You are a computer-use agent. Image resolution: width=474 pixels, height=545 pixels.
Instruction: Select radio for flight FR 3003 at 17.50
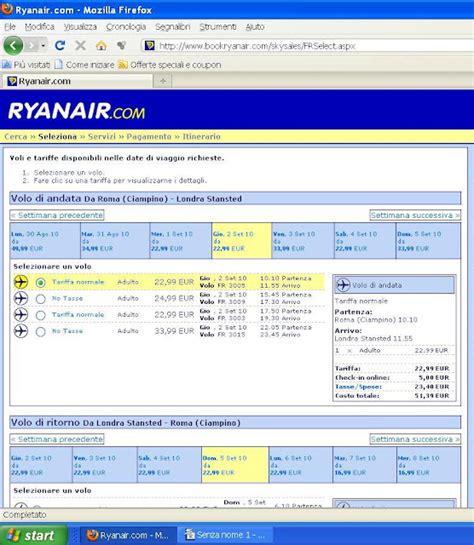coord(41,315)
